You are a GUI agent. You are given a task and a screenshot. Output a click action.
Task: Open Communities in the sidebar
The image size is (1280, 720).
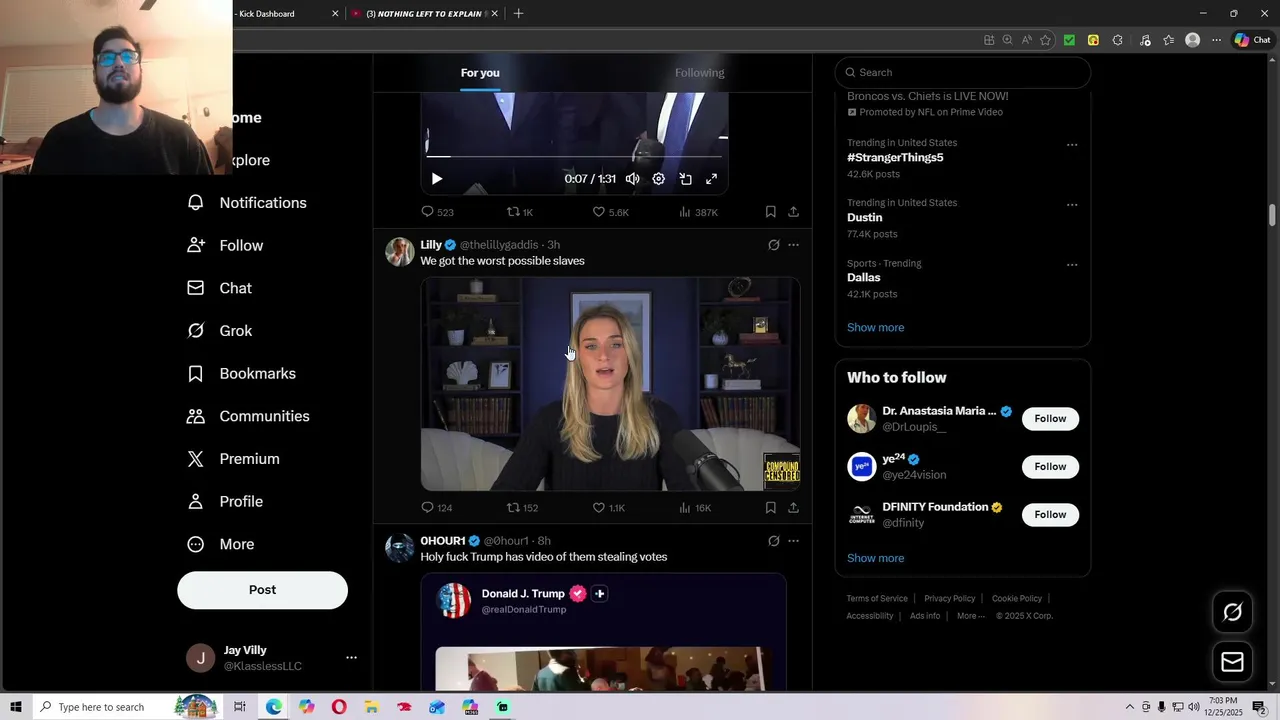[248, 416]
